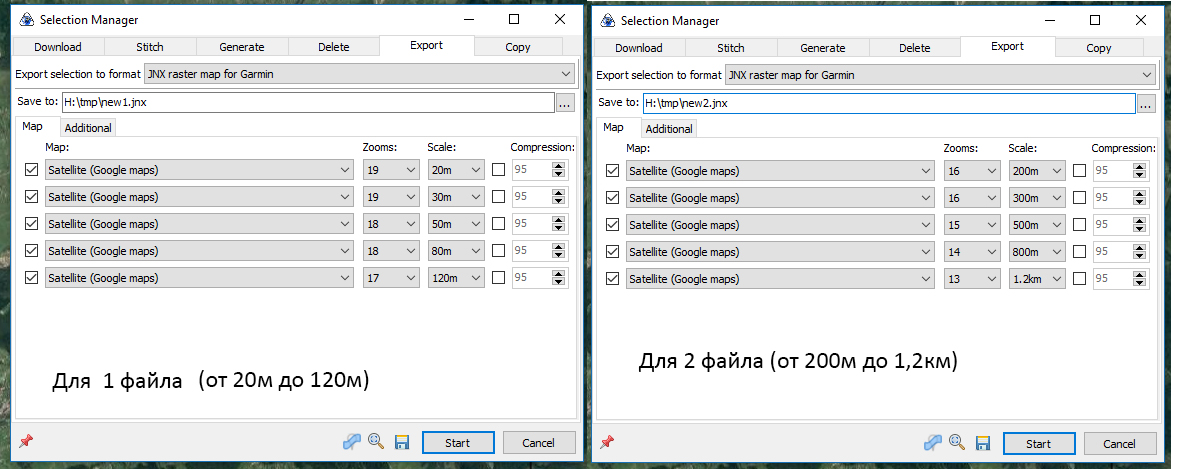Click the blue polygon selection icon in right window
This screenshot has width=1200, height=469.
point(932,442)
